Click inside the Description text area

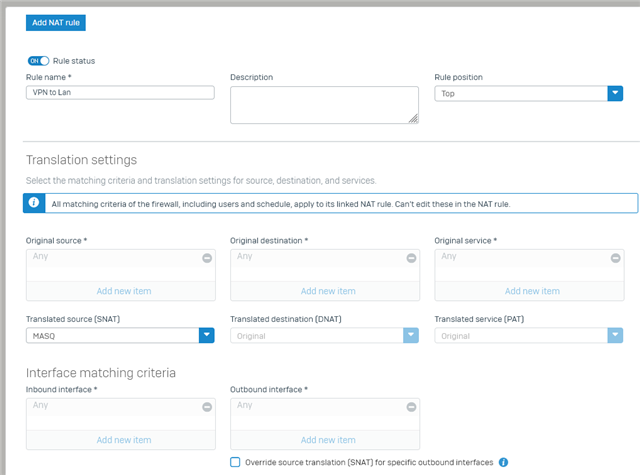324,105
